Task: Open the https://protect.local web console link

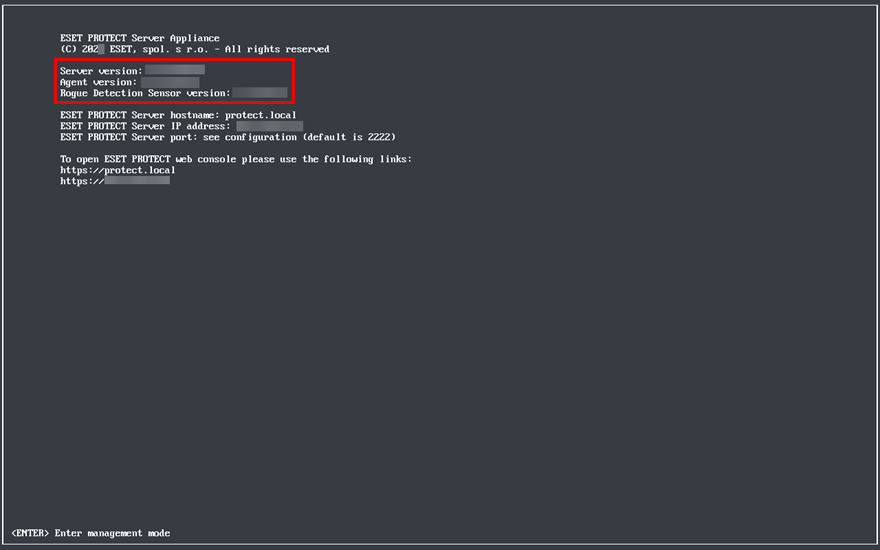Action: pyautogui.click(x=117, y=170)
